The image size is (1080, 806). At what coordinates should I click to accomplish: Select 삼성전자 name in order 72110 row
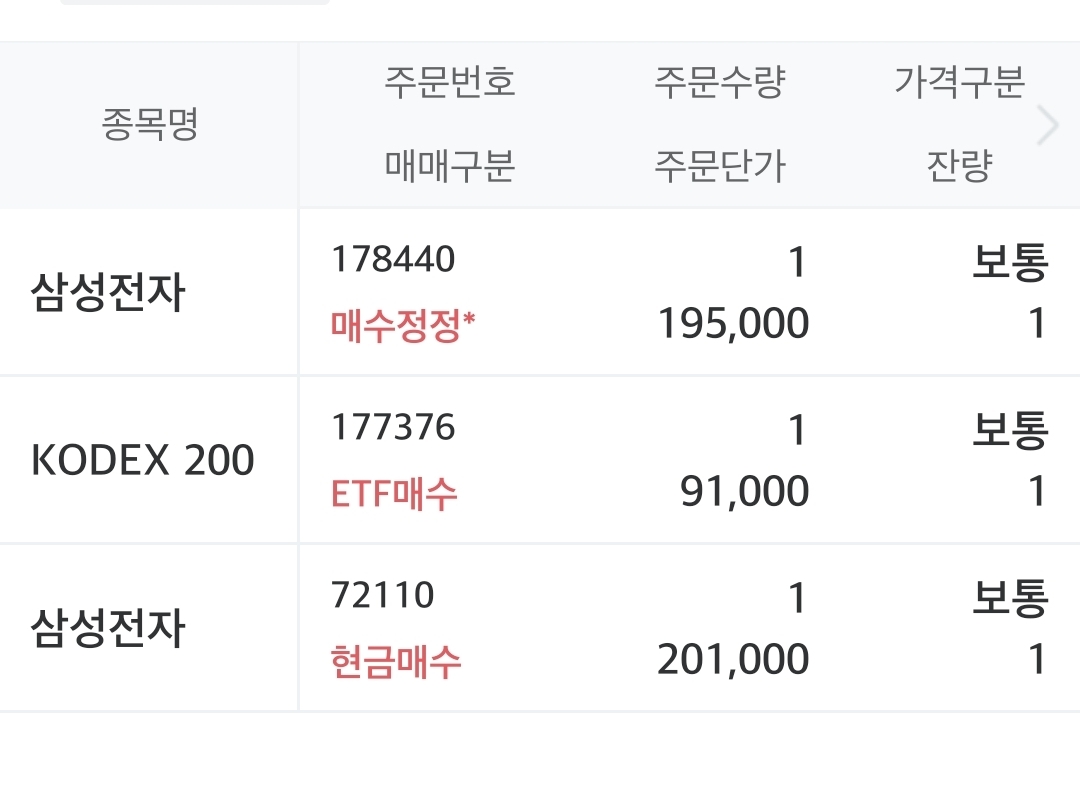click(108, 629)
